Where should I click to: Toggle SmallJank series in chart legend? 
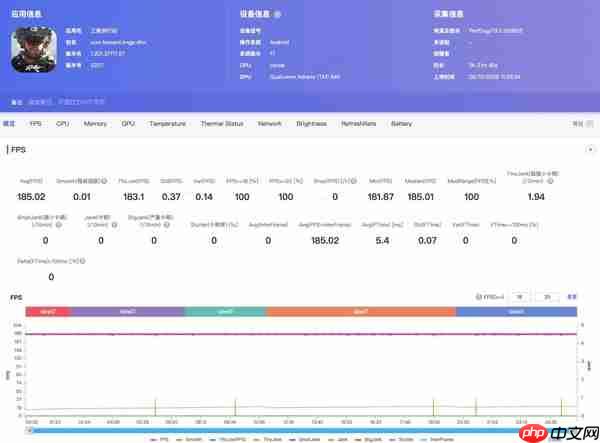304,440
